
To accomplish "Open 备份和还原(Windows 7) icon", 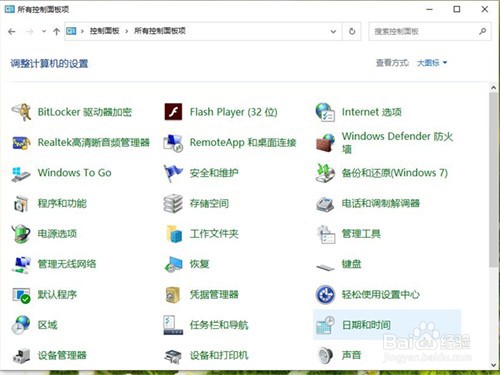I will [325, 173].
